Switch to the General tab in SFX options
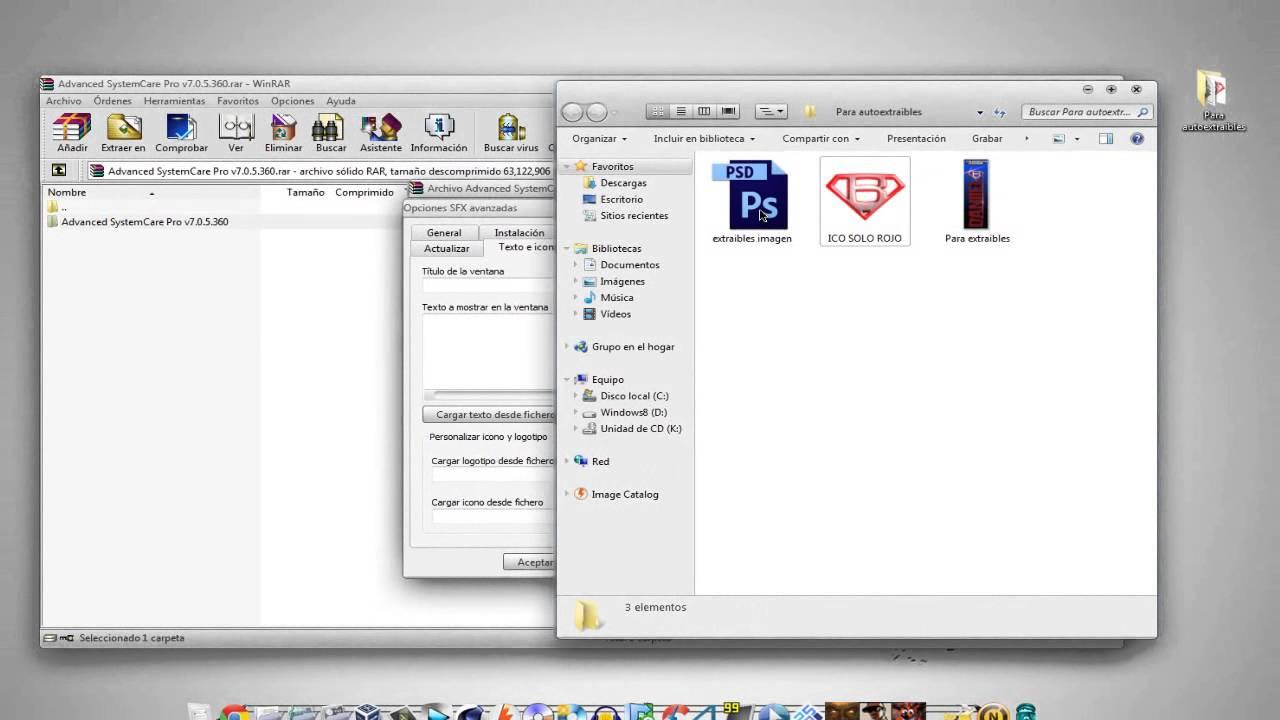 (x=444, y=233)
